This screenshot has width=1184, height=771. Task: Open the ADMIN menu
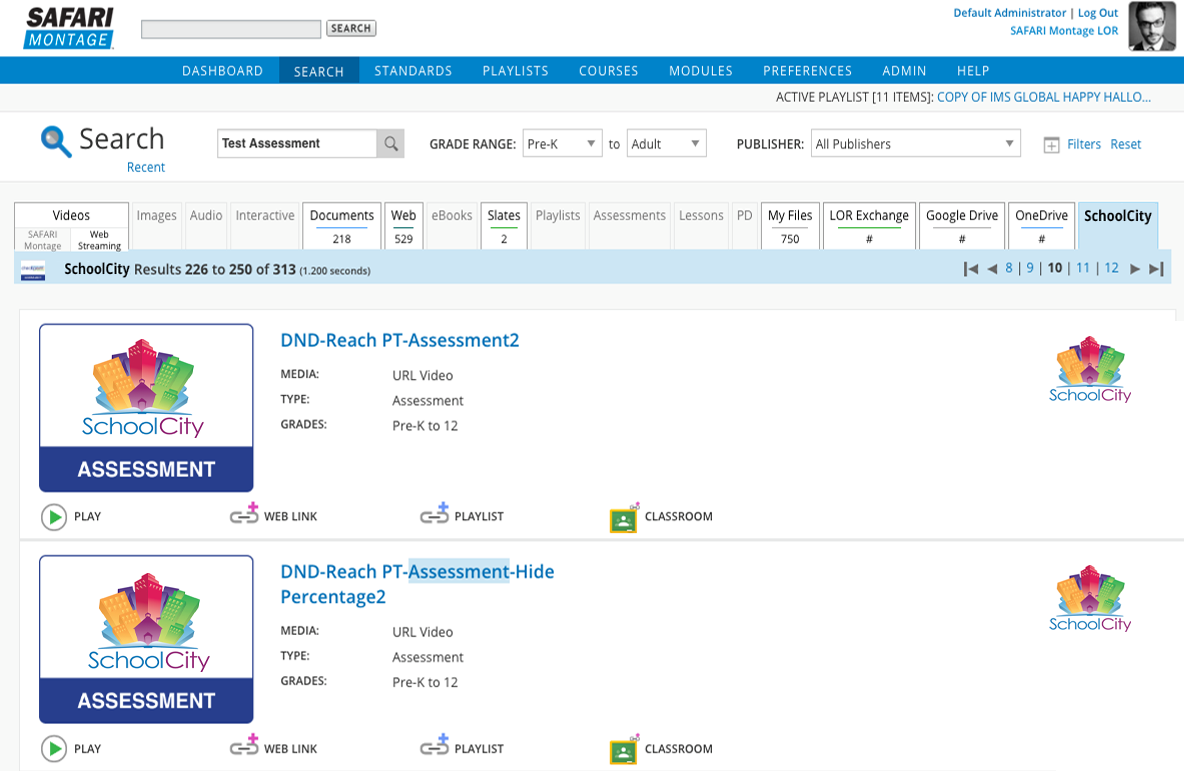(x=904, y=71)
